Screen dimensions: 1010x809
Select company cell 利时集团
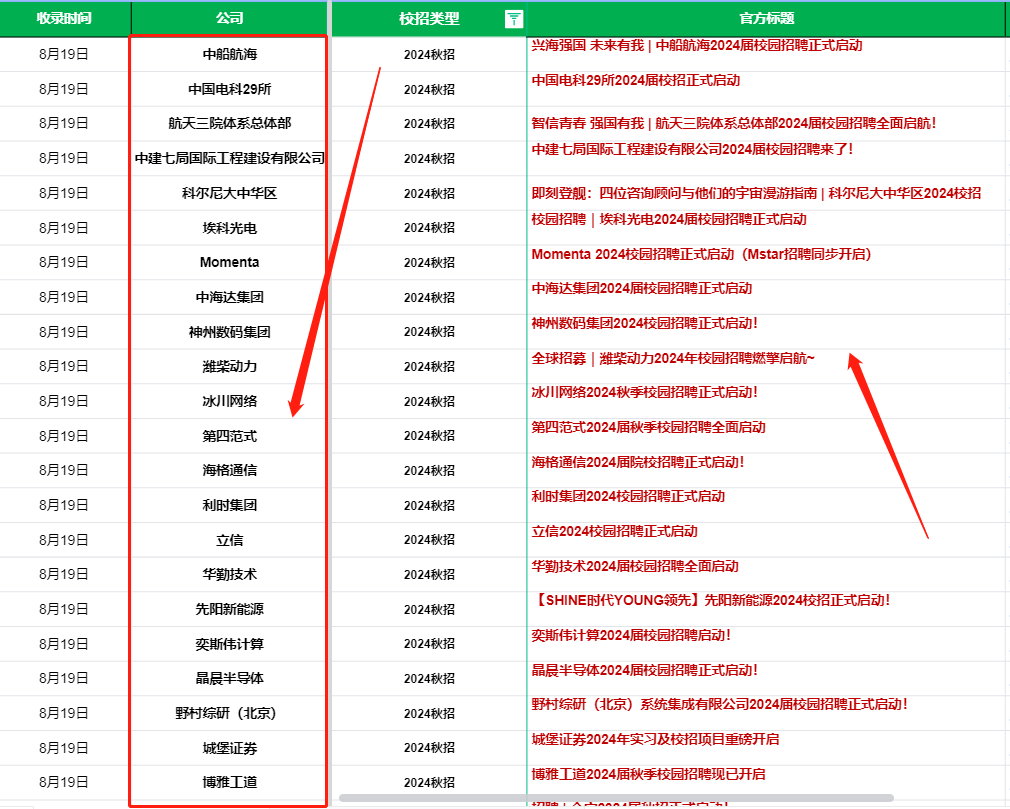coord(229,505)
